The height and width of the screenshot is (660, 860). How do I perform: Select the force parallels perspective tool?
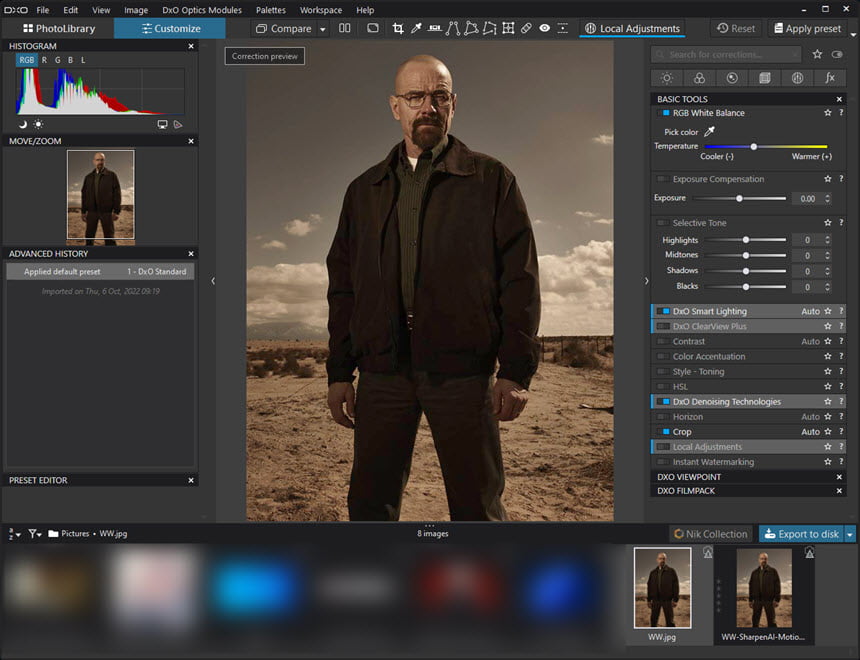point(452,29)
